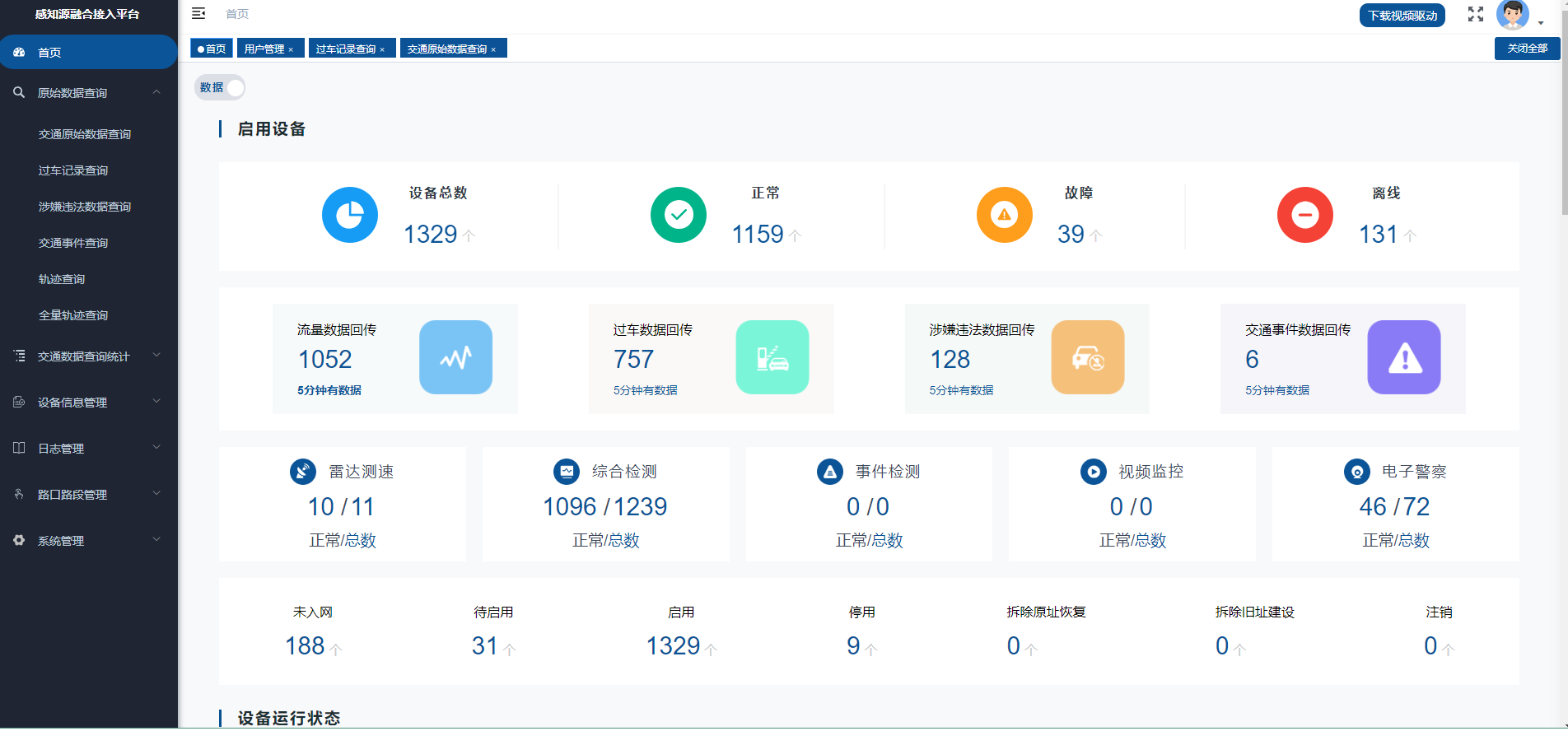Click the 事件检测 round icon
Viewport: 1568px width, 731px height.
pyautogui.click(x=830, y=472)
